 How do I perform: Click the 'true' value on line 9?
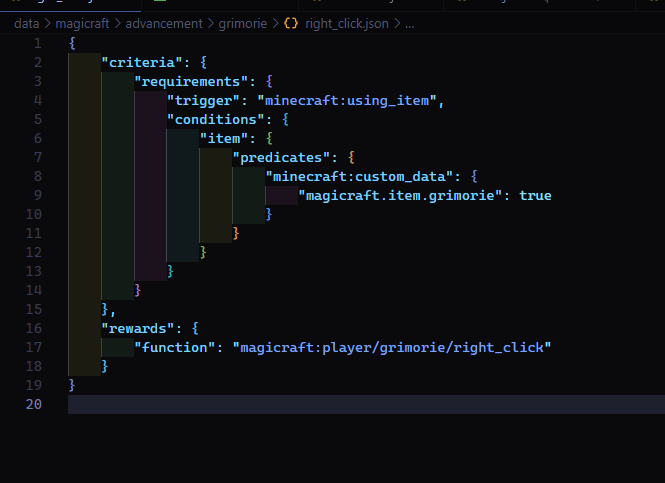pyautogui.click(x=535, y=195)
